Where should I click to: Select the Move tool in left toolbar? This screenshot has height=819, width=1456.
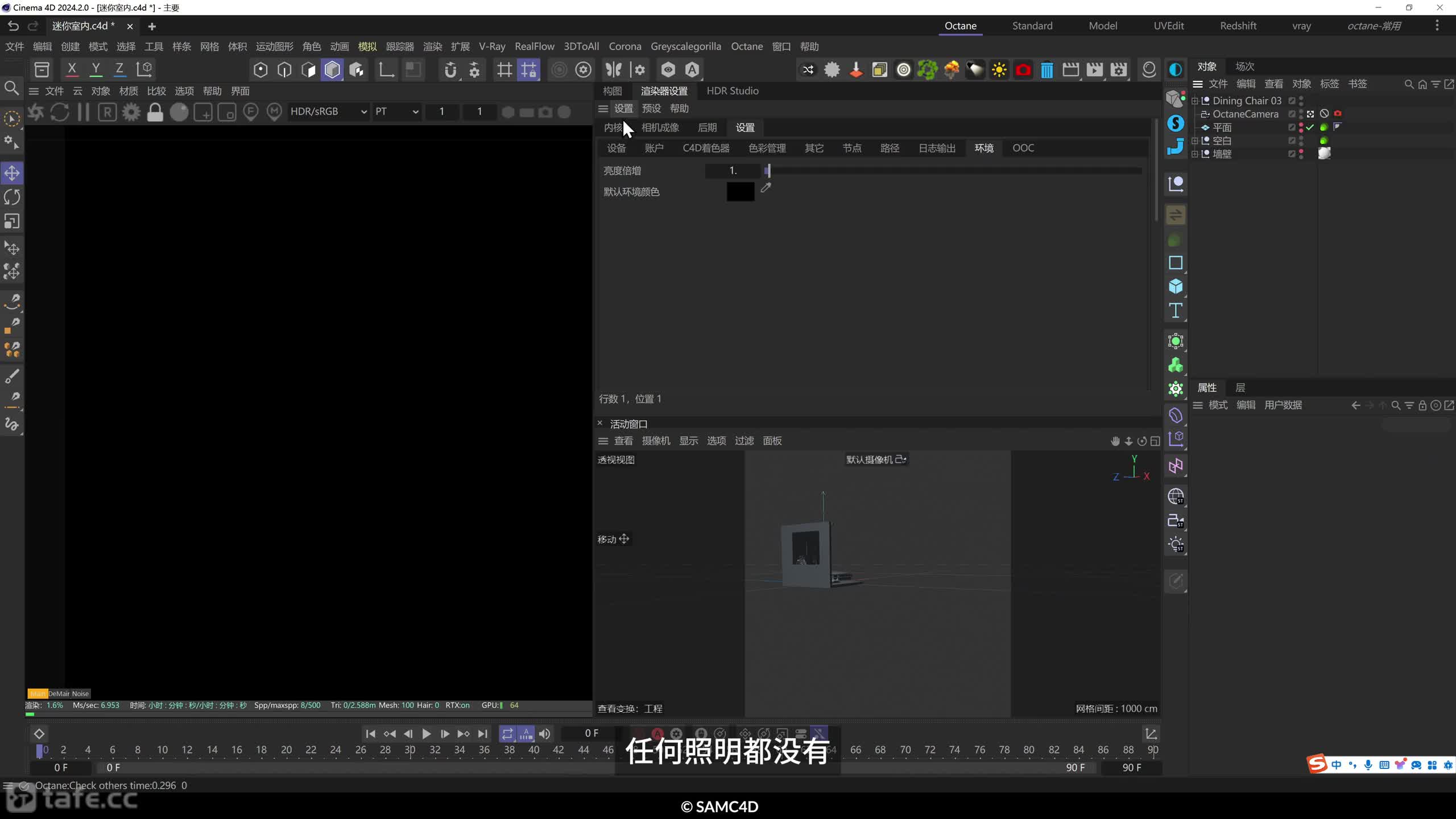[x=12, y=173]
